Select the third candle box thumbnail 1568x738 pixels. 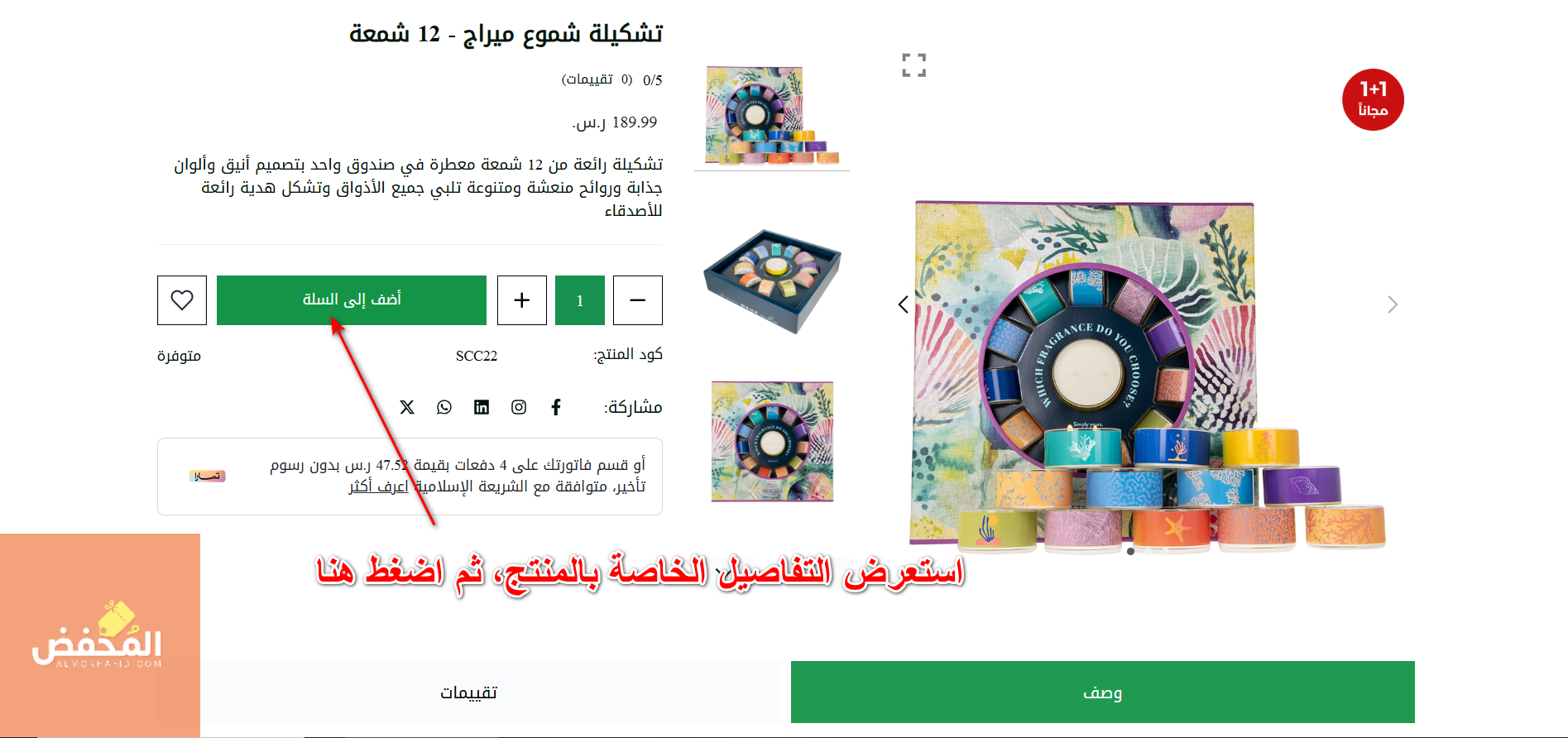point(772,441)
